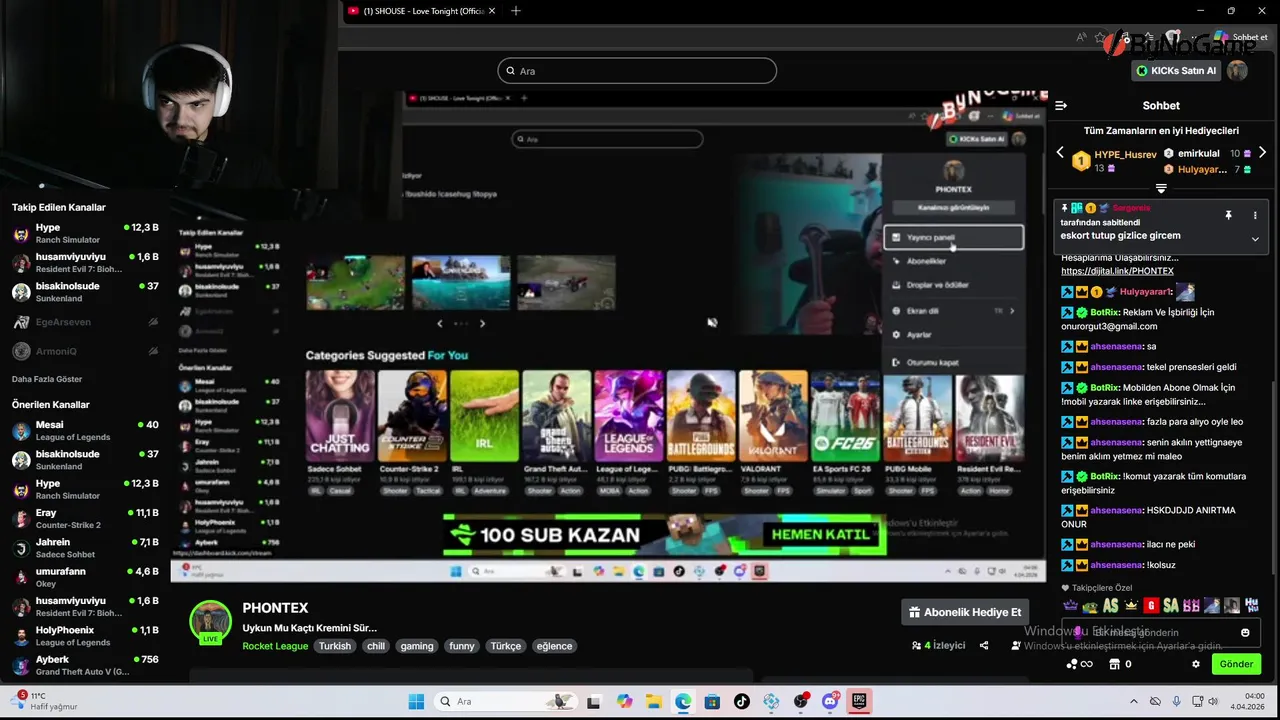Open a new browser tab with plus
Screen dimensions: 1280x720
pyautogui.click(x=516, y=11)
